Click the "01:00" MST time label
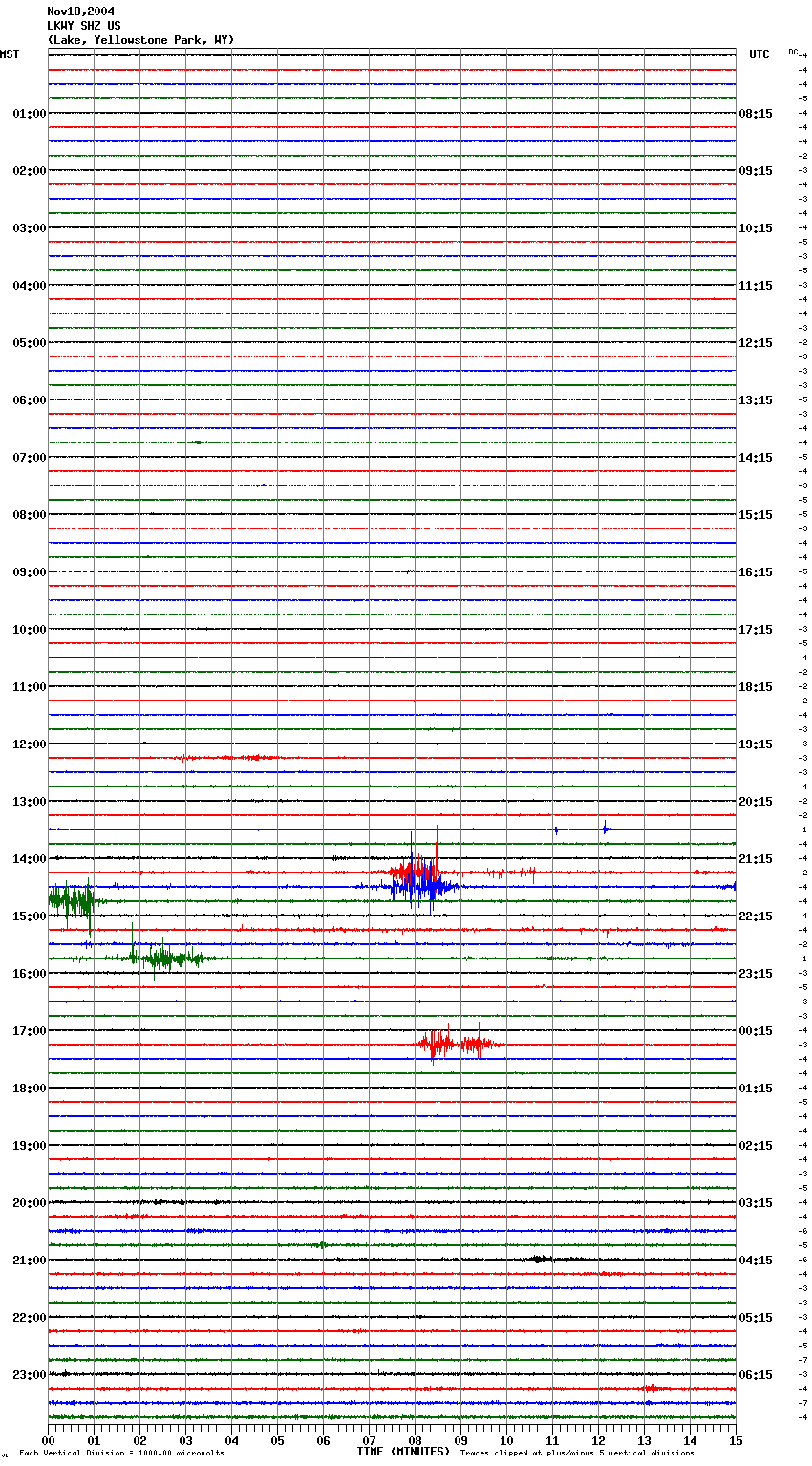This screenshot has width=812, height=1466. (30, 114)
